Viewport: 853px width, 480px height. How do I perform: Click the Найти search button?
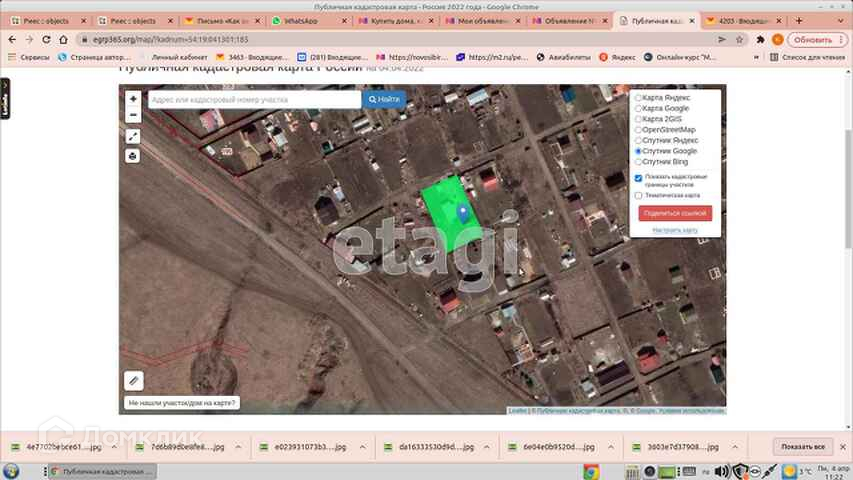point(384,100)
